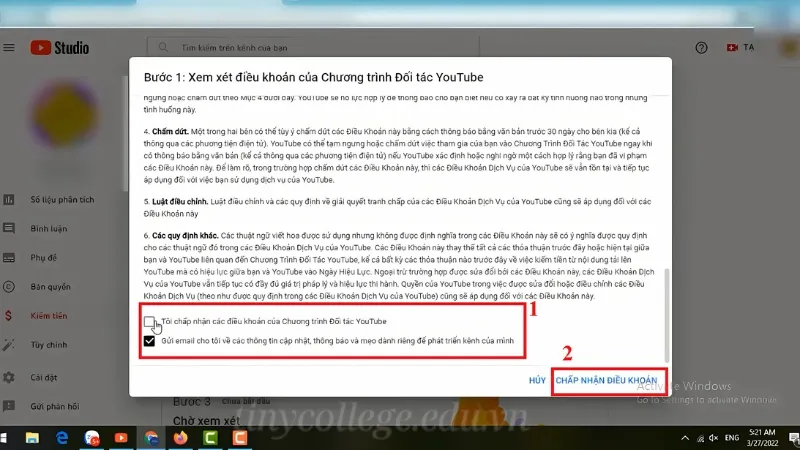
Task: Click the search magnifier icon
Action: tap(163, 47)
